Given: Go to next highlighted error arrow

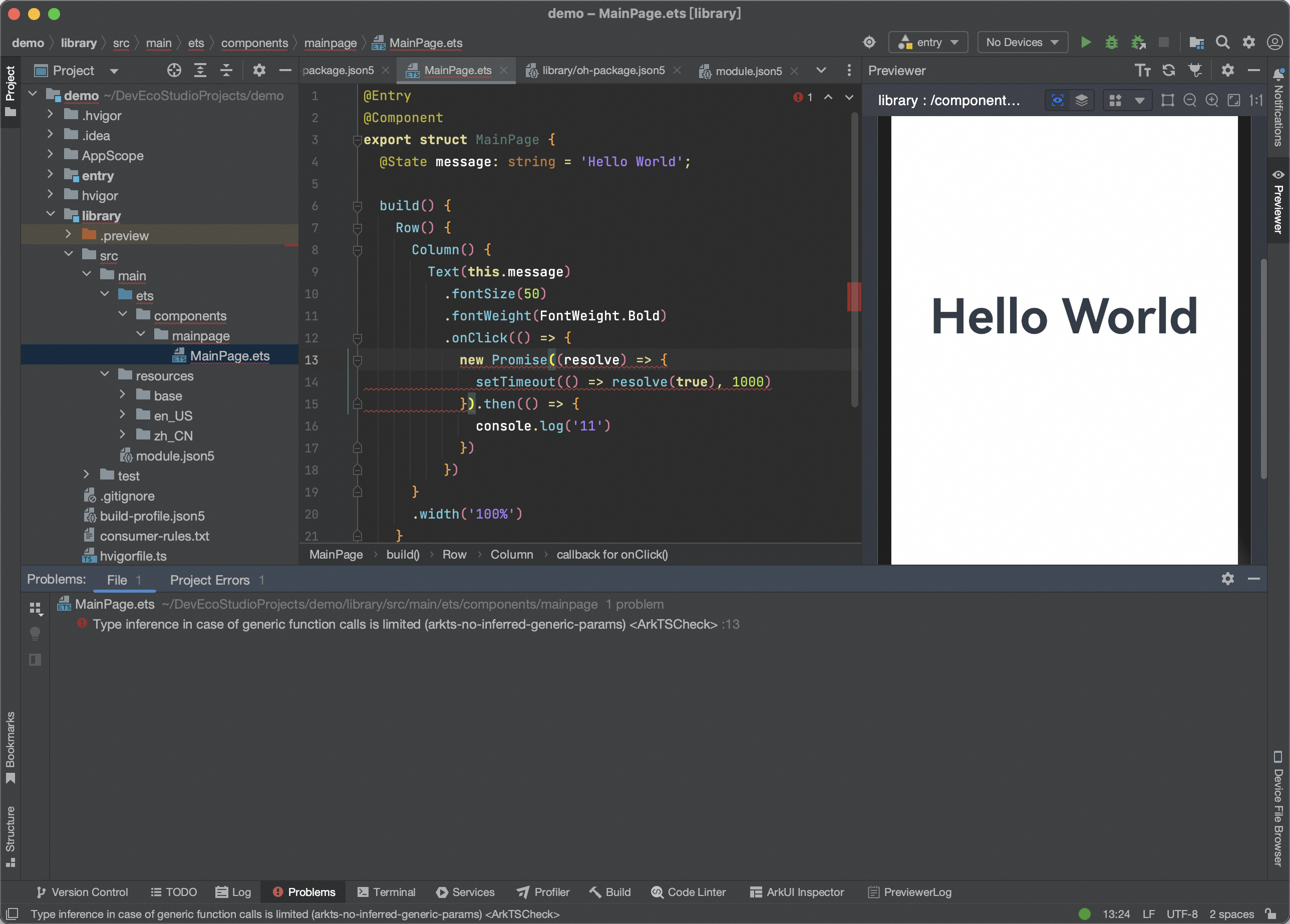Looking at the screenshot, I should click(849, 97).
